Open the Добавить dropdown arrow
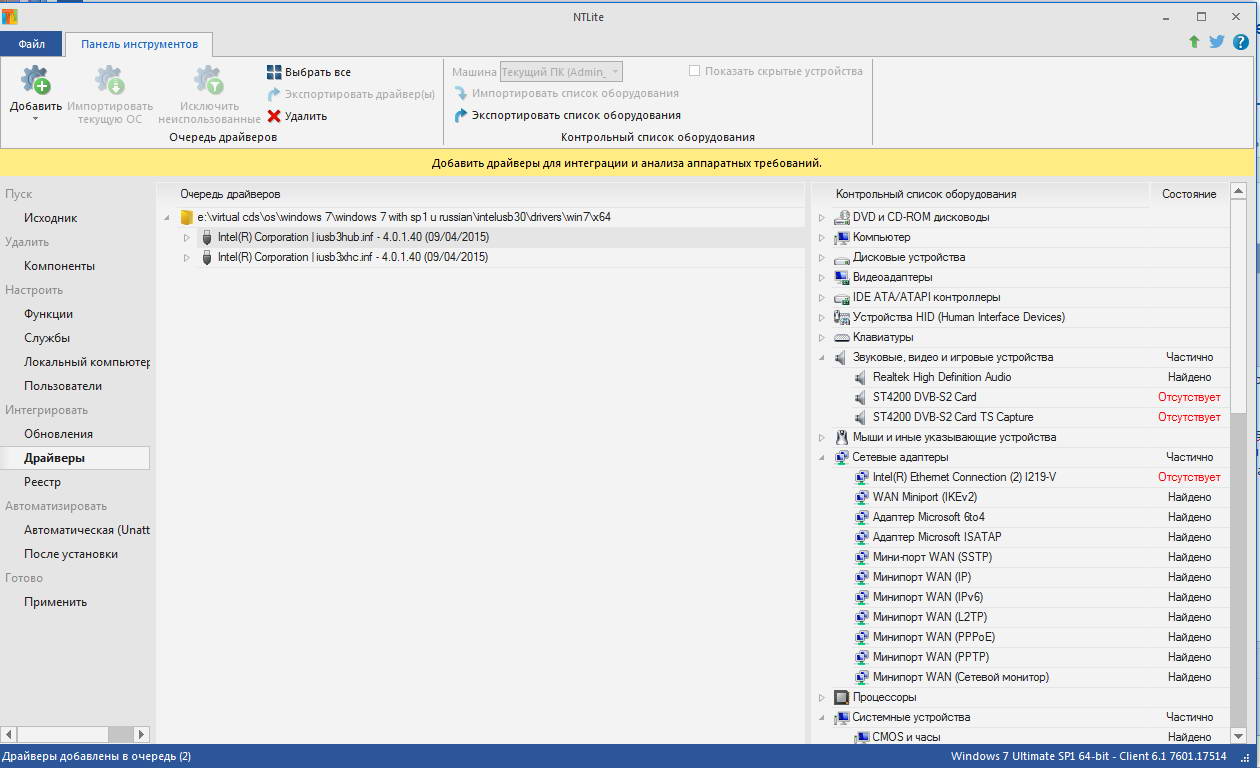The height and width of the screenshot is (768, 1260). (x=36, y=119)
